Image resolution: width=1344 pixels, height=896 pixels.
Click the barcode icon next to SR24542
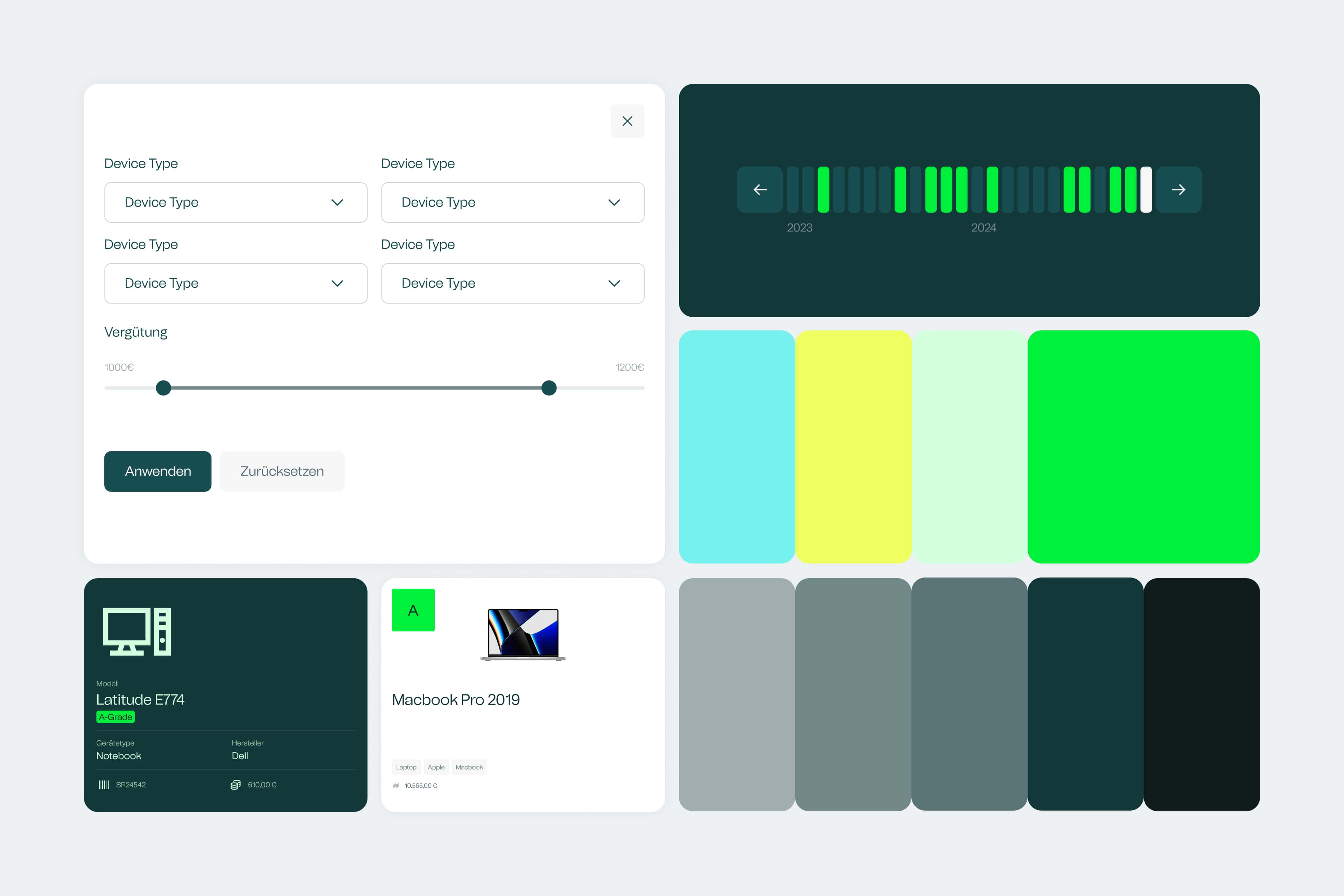tap(104, 785)
